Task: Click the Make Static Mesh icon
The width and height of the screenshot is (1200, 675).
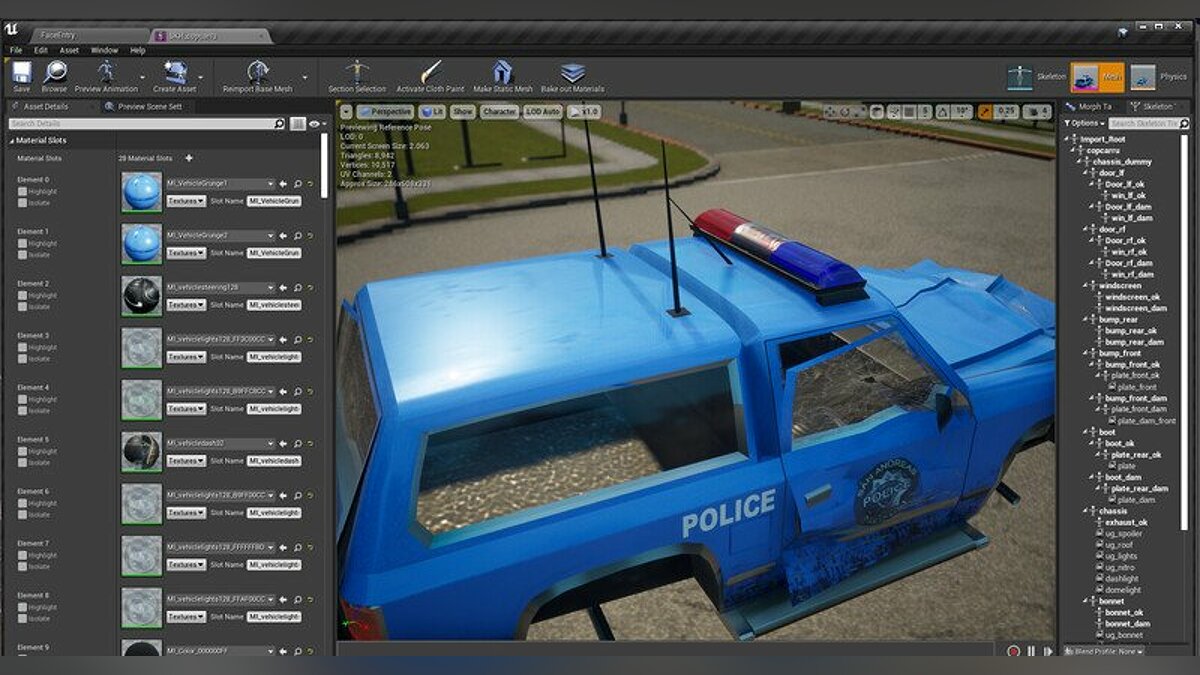Action: (x=502, y=73)
